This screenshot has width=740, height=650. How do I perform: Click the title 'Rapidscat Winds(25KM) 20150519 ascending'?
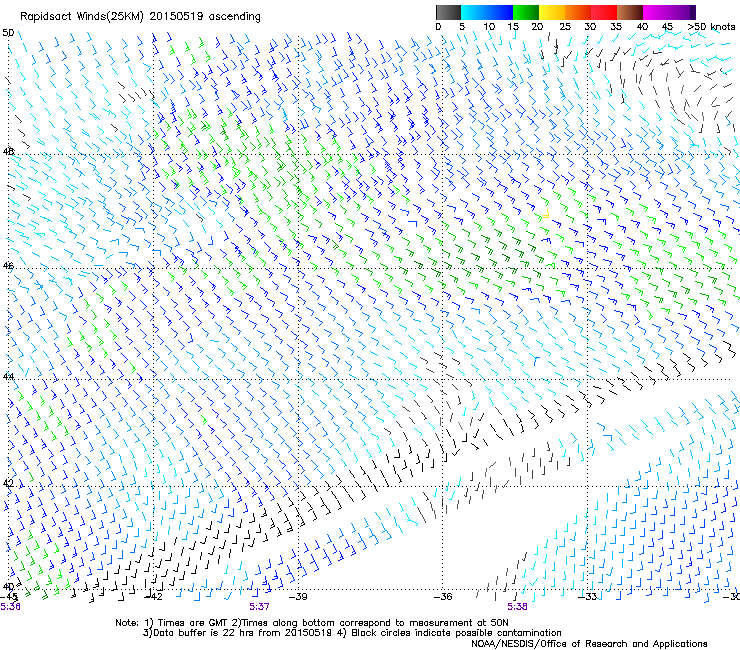pos(140,17)
